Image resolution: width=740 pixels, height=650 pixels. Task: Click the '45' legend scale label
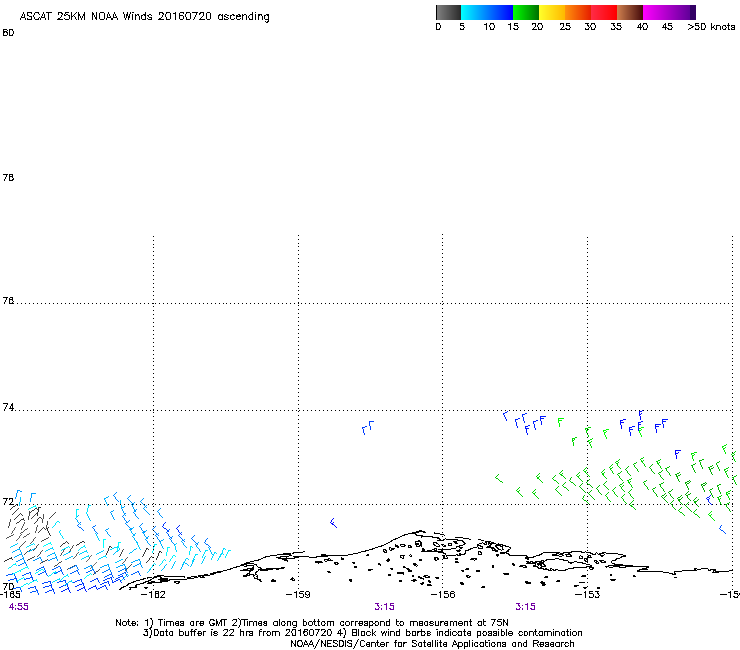coord(667,27)
